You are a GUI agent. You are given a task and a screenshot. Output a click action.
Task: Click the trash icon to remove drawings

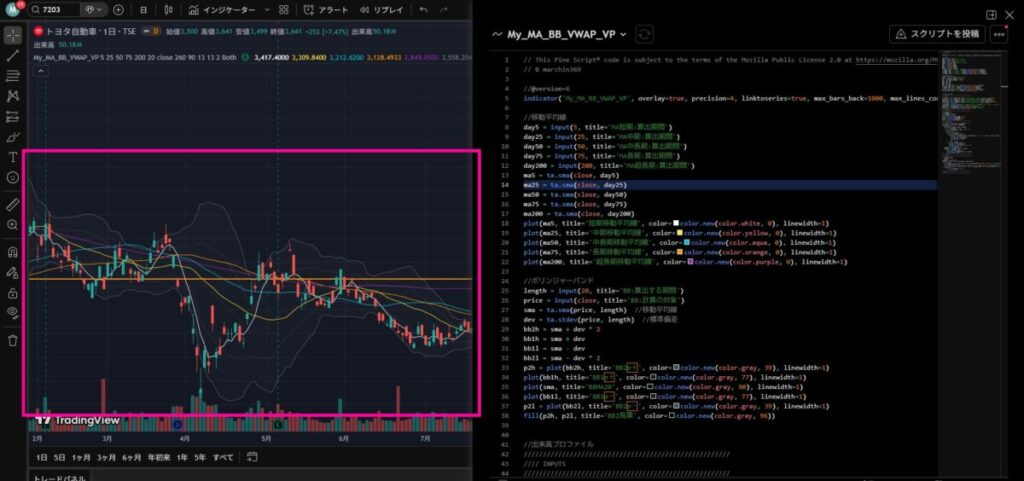point(12,340)
